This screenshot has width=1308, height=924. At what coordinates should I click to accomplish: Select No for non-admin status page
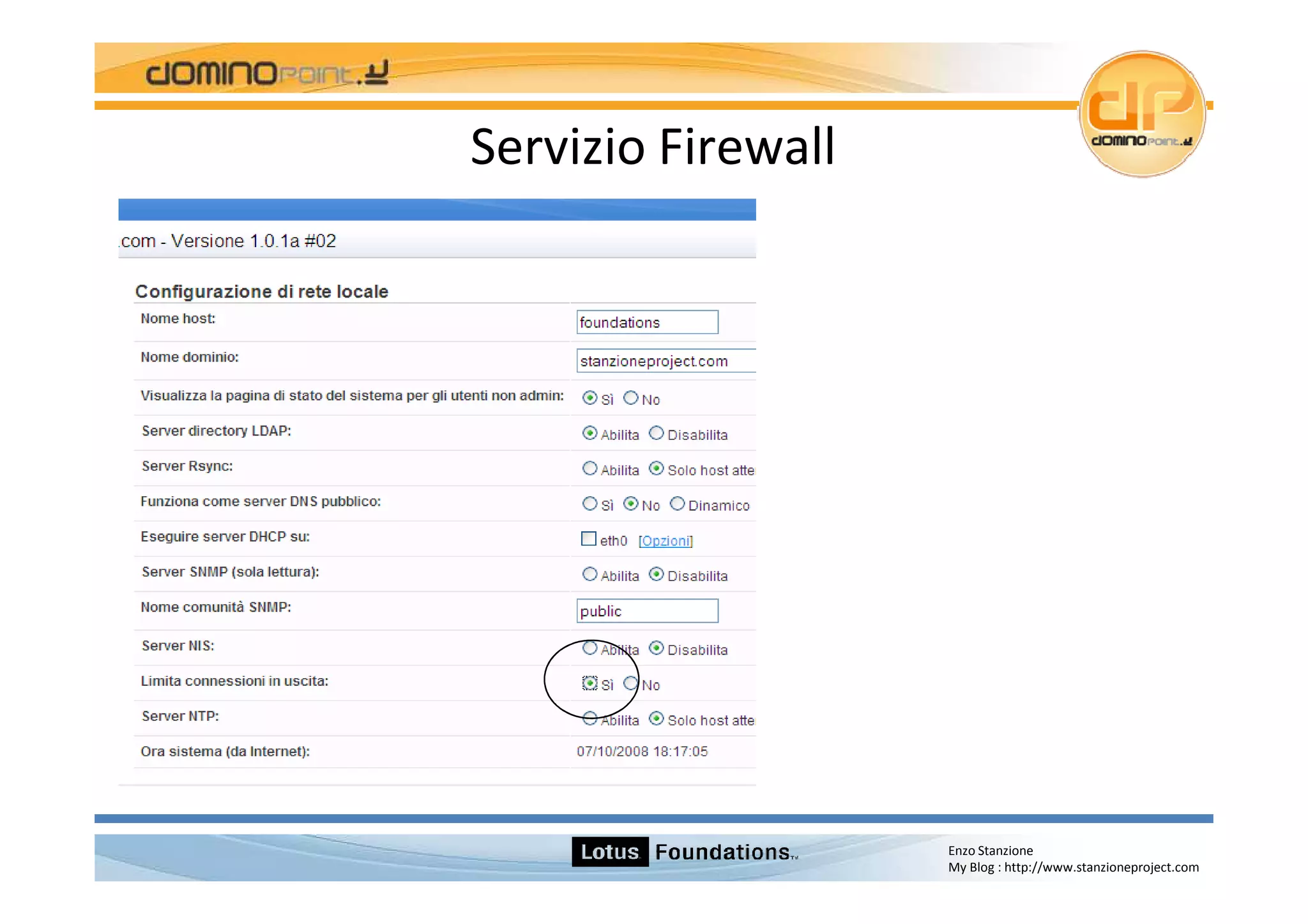pos(630,398)
